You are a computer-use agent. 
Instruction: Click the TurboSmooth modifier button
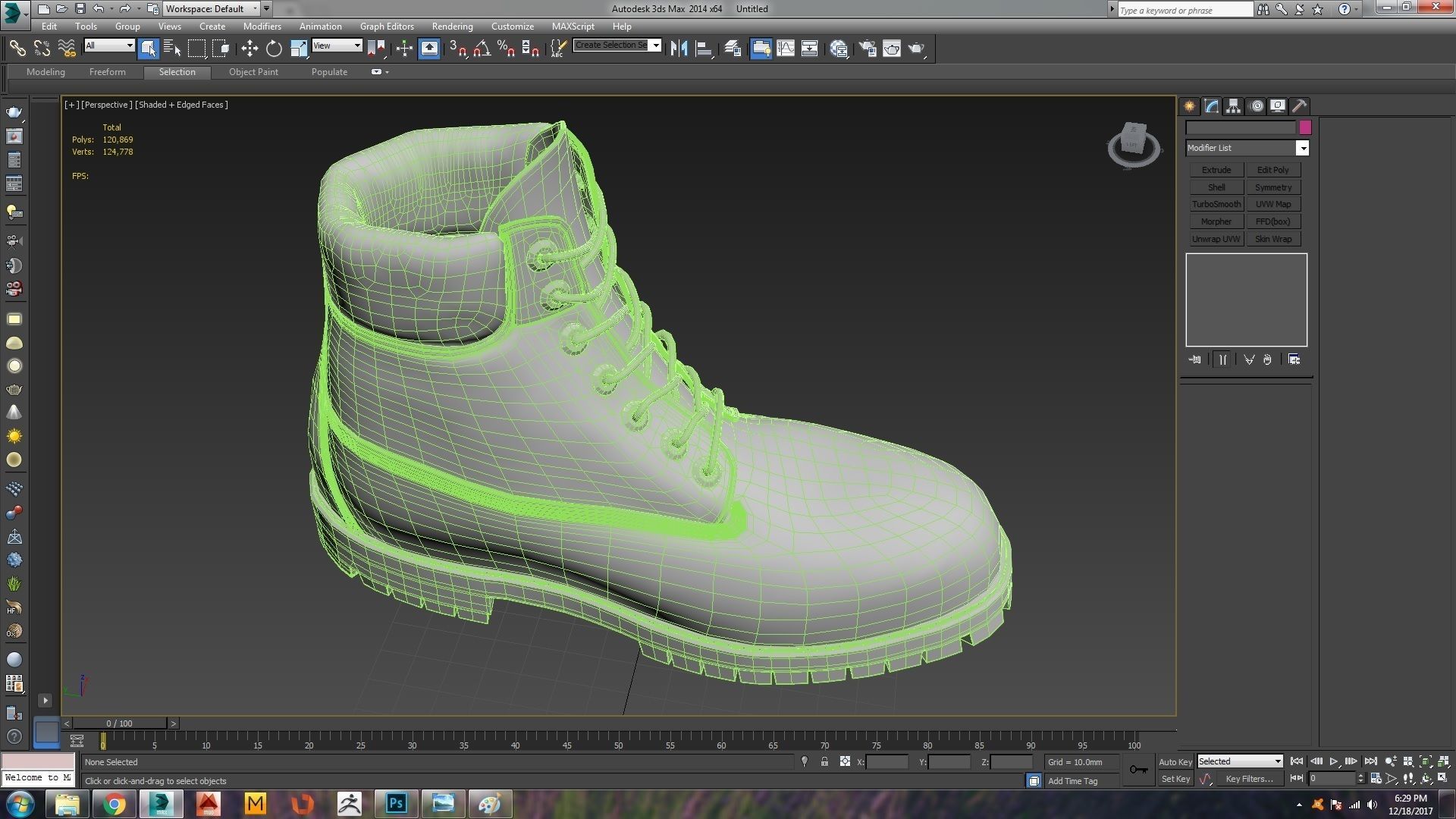[1216, 204]
